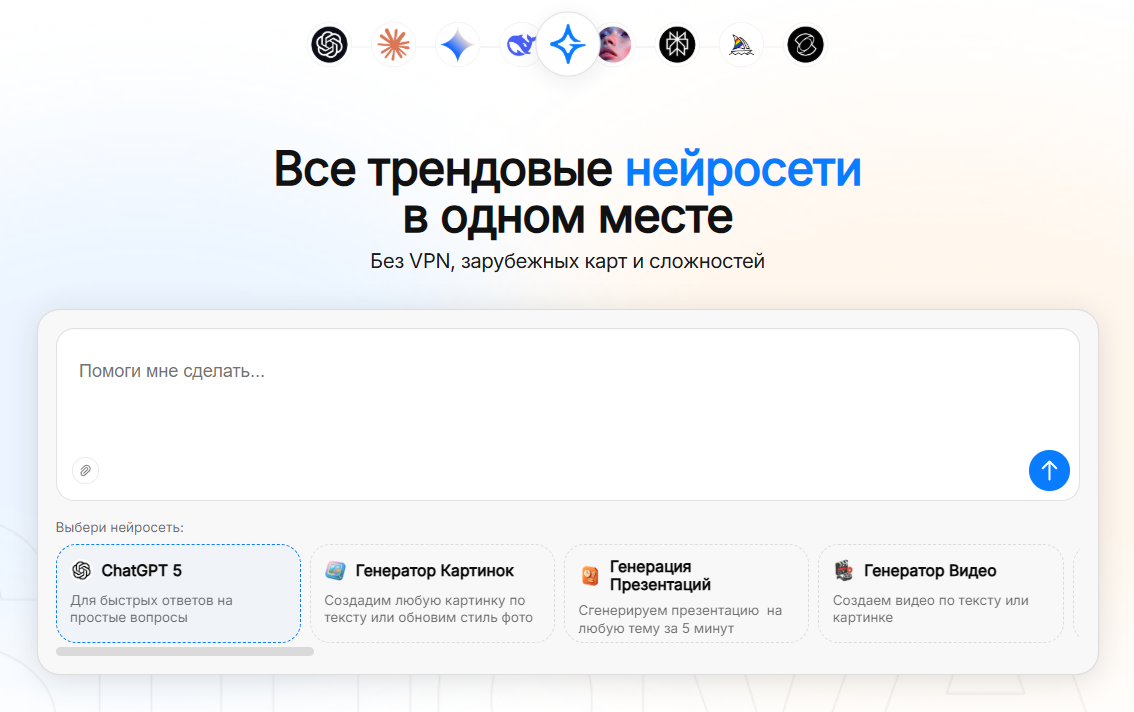1134x712 pixels.
Task: Choose the Midjourney sailboat icon
Action: click(x=741, y=45)
